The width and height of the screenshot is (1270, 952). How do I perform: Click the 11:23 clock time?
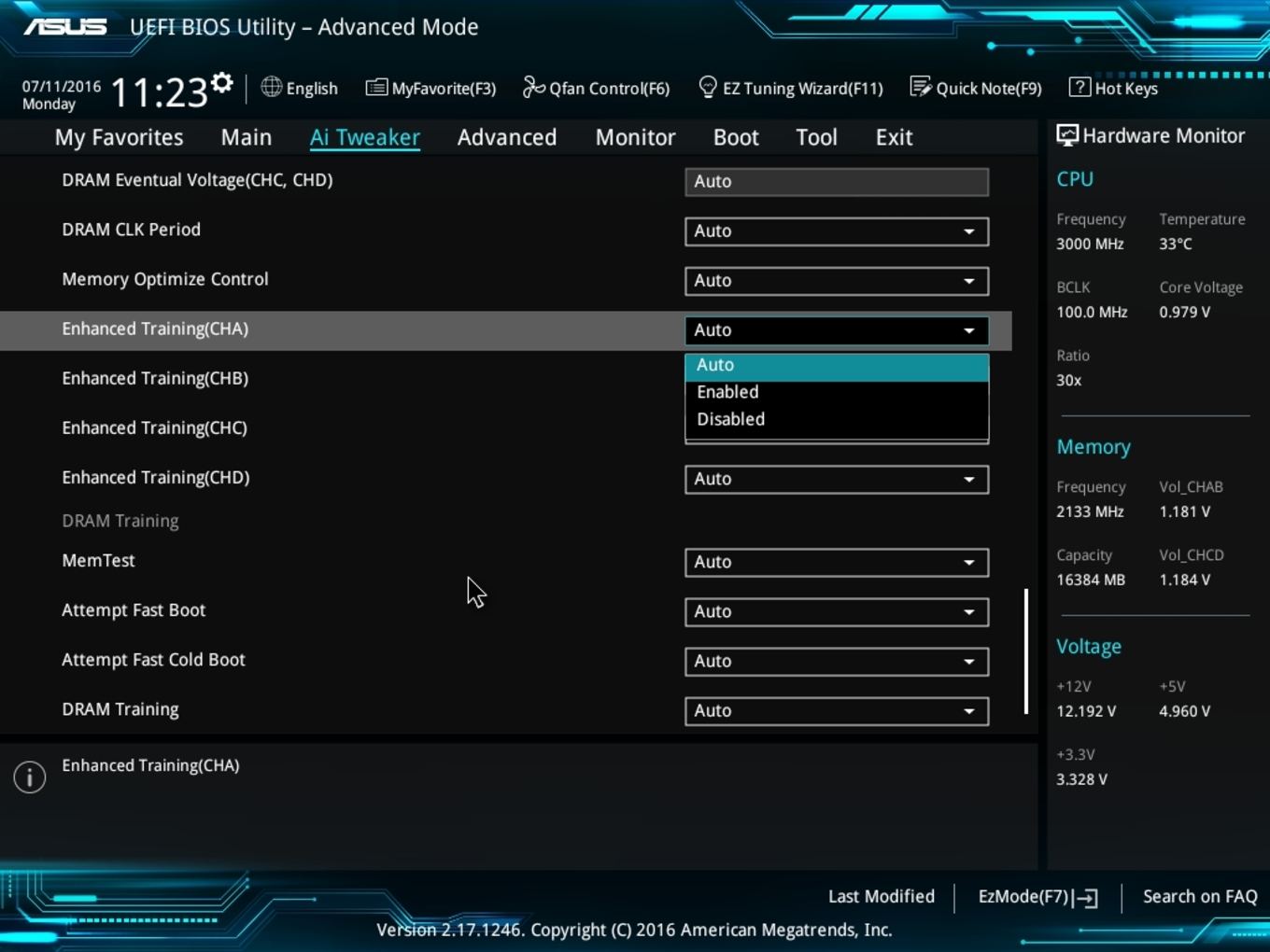point(159,92)
